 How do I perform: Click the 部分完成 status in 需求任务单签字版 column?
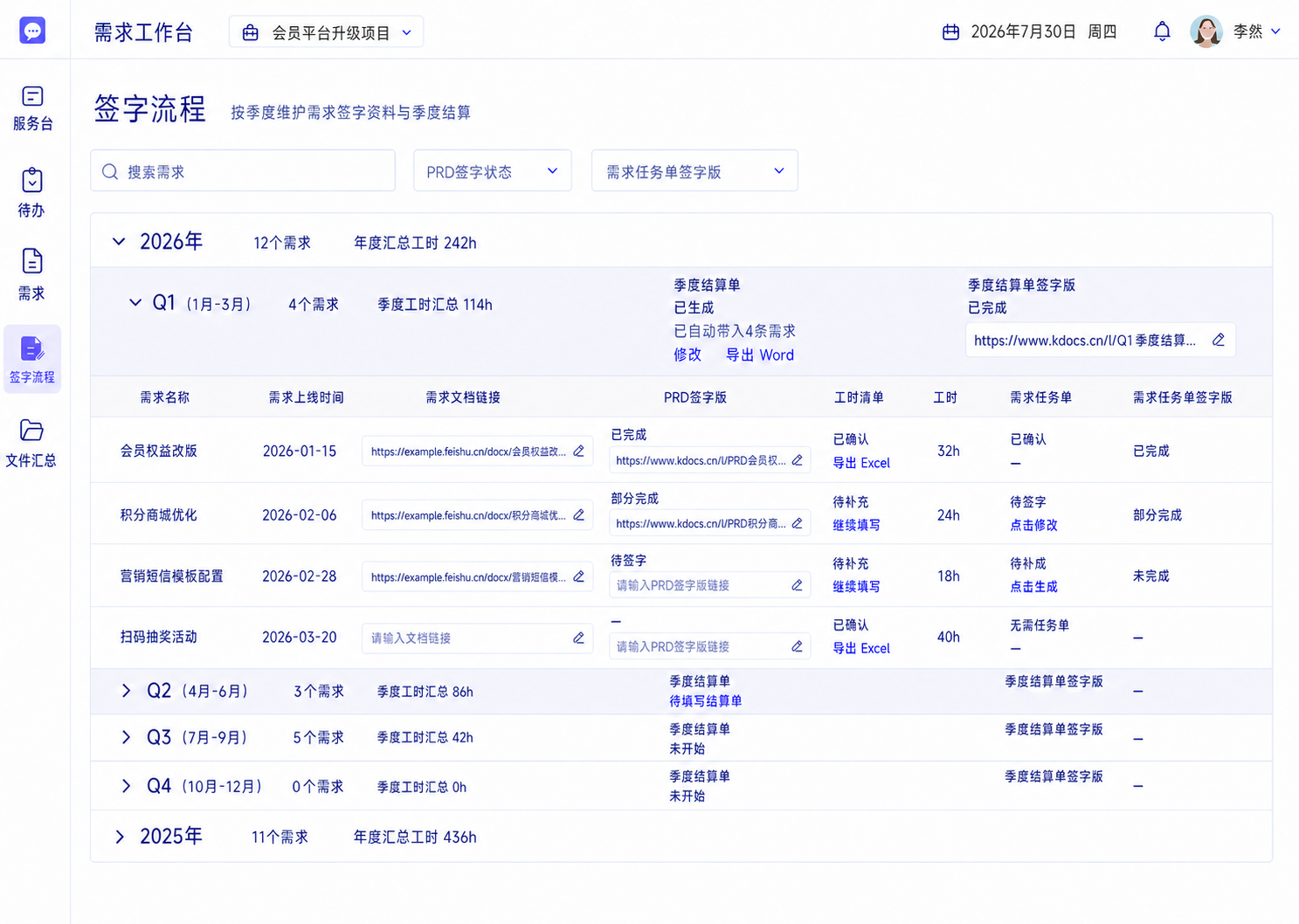(1157, 515)
